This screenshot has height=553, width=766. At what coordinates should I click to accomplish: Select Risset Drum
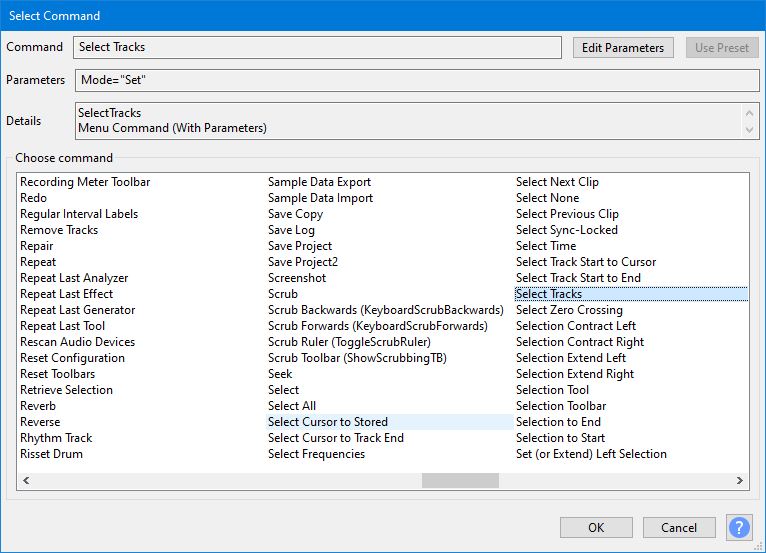pyautogui.click(x=51, y=454)
